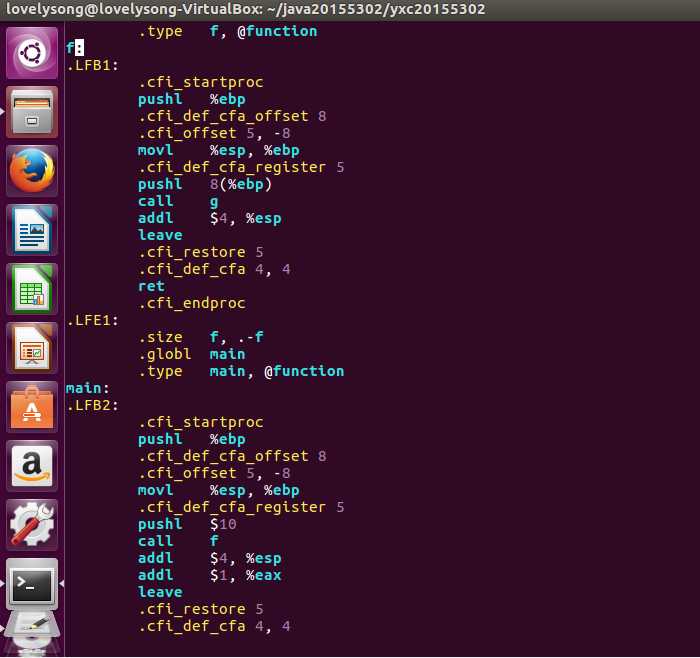Viewport: 700px width, 658px height.
Task: Click the '.LFB1:' label
Action: (92, 65)
